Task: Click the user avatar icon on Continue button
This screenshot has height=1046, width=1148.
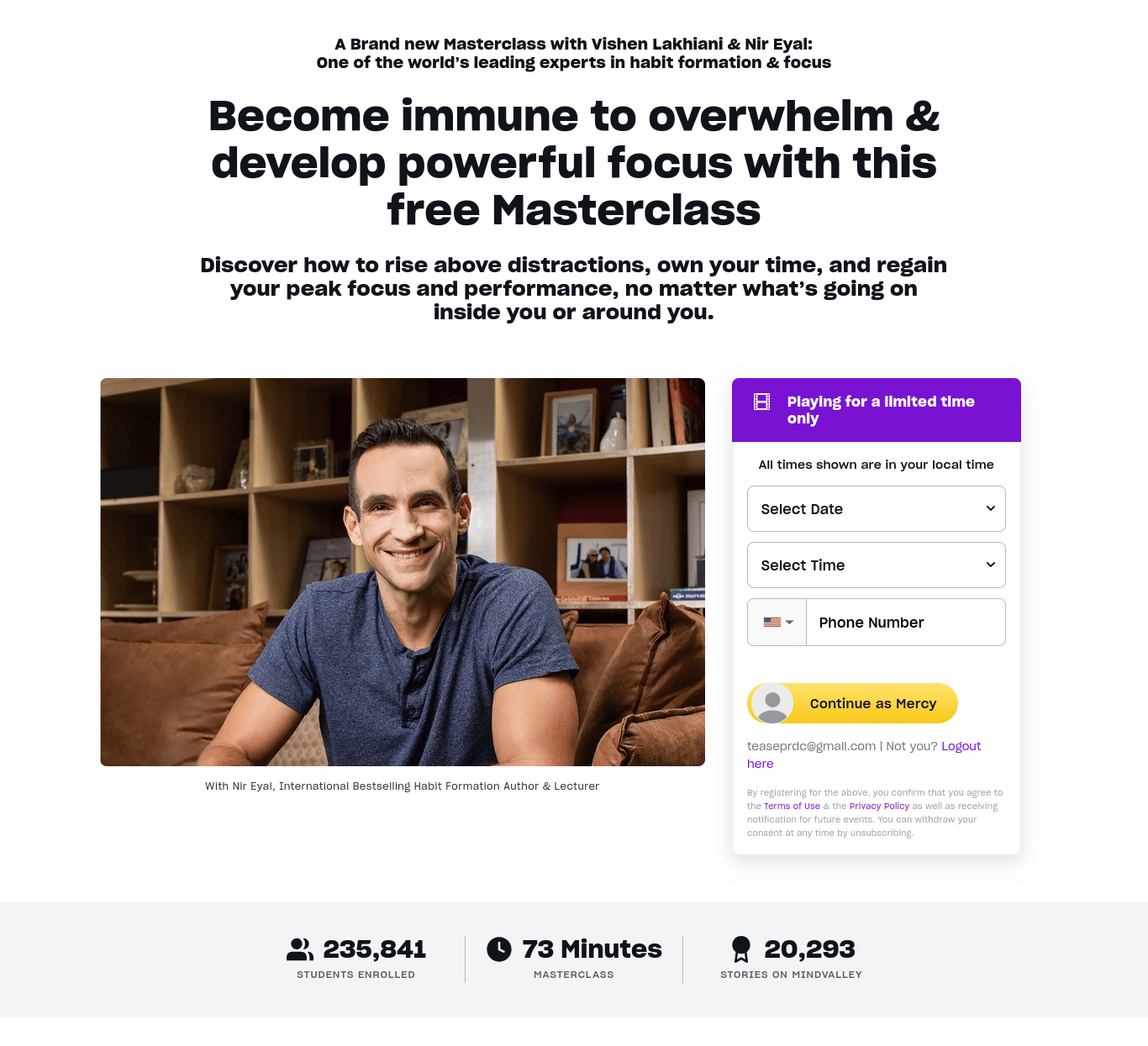Action: tap(771, 703)
